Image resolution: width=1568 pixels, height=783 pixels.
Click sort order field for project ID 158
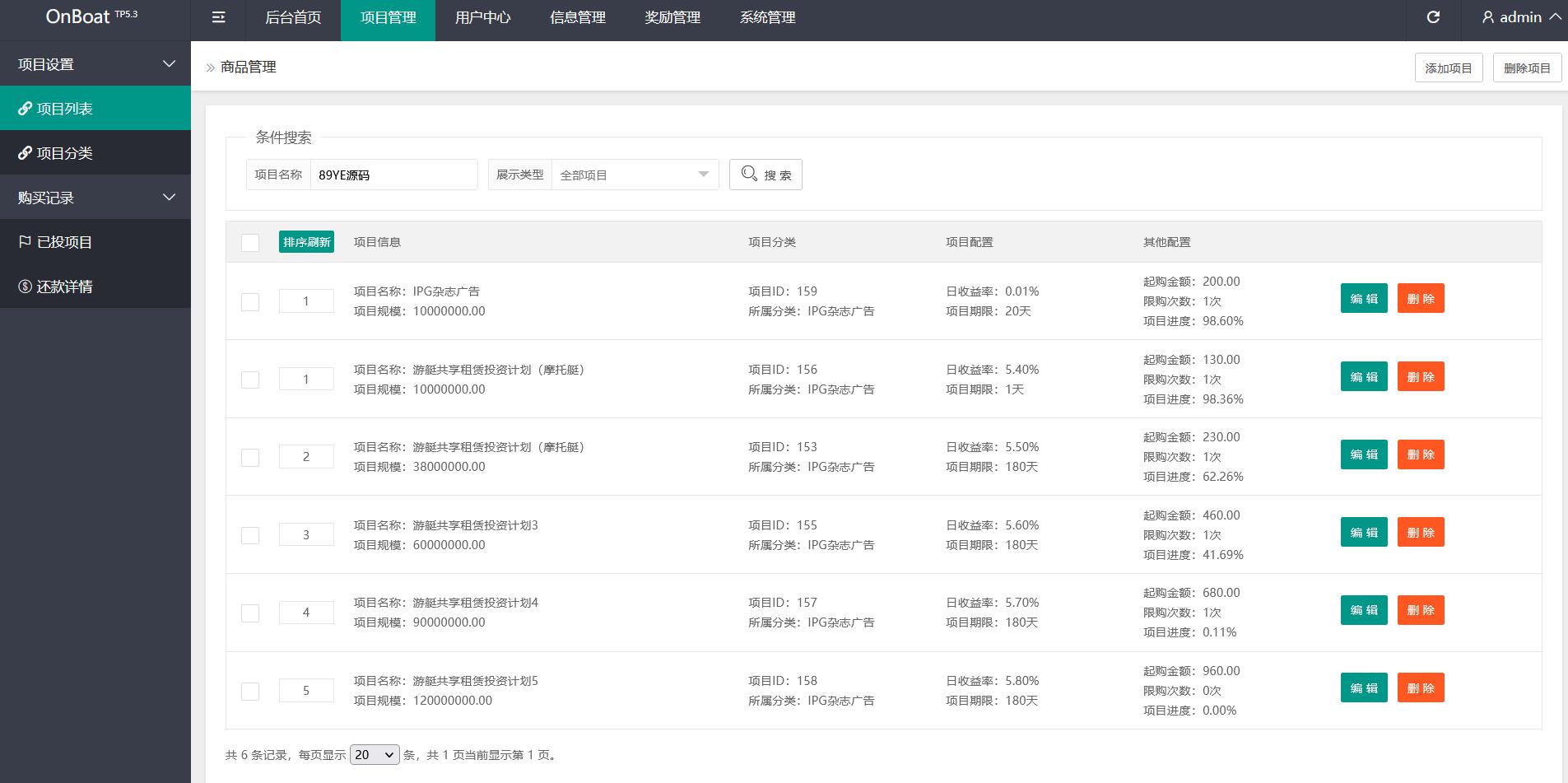pyautogui.click(x=306, y=690)
